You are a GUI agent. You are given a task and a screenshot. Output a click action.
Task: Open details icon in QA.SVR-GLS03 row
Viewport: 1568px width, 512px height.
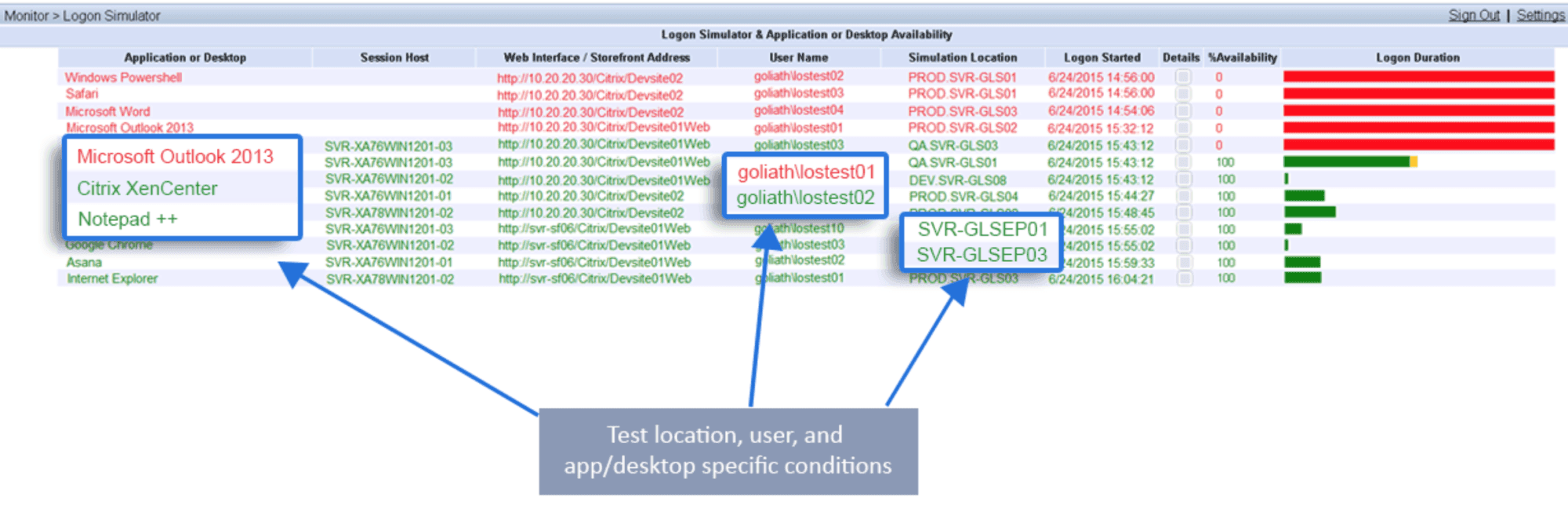click(x=1183, y=145)
